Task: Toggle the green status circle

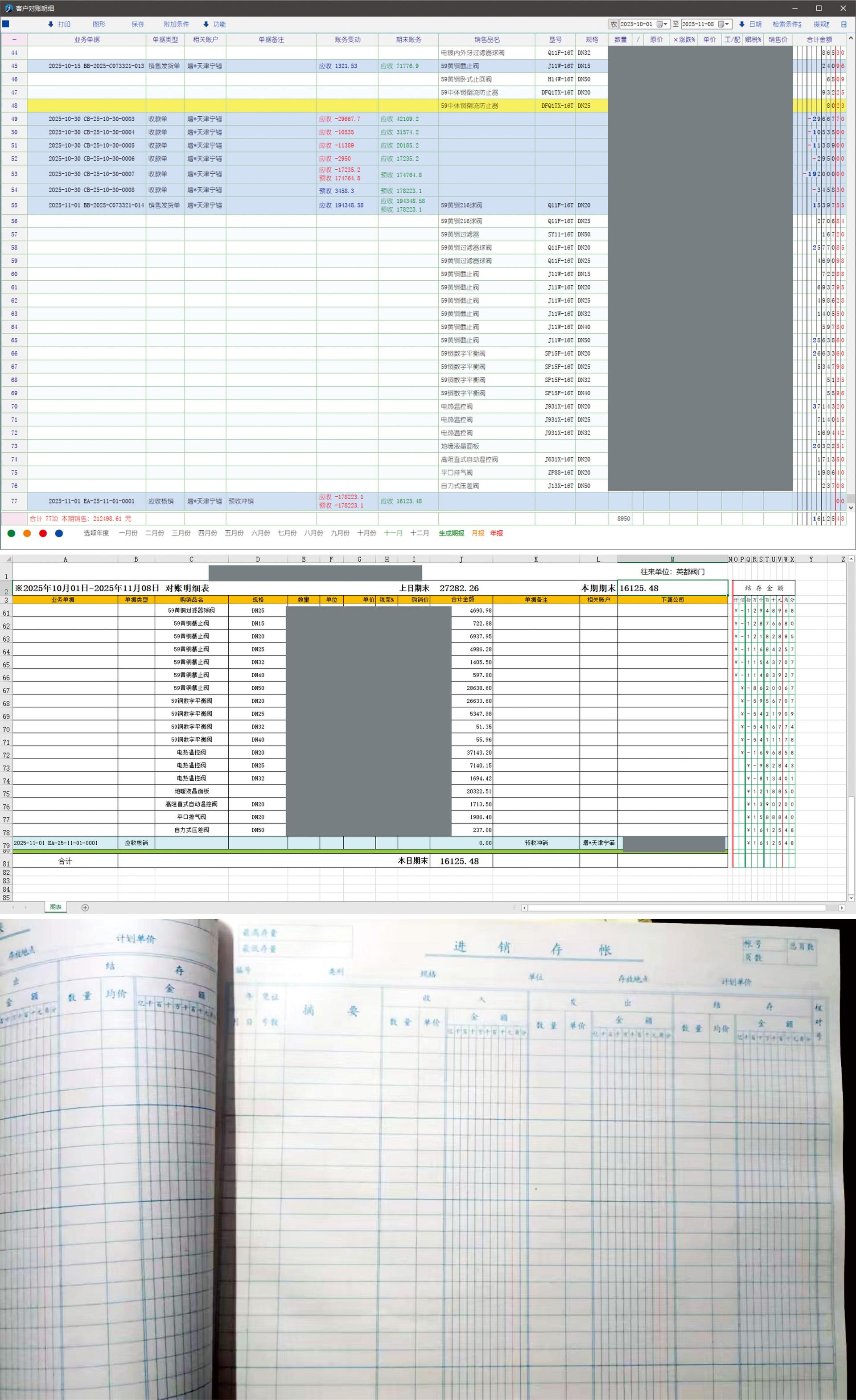Action: [11, 533]
